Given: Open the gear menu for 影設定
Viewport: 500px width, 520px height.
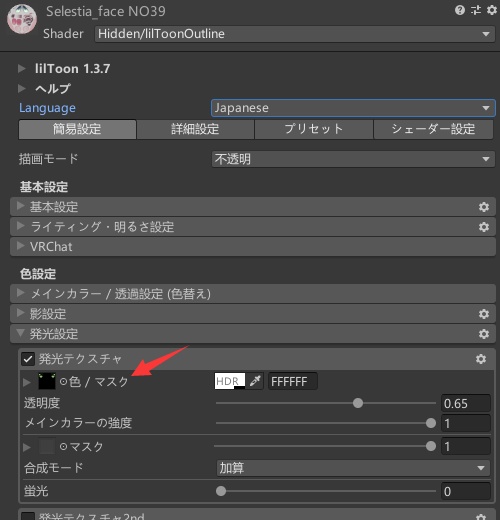Looking at the screenshot, I should 484,314.
